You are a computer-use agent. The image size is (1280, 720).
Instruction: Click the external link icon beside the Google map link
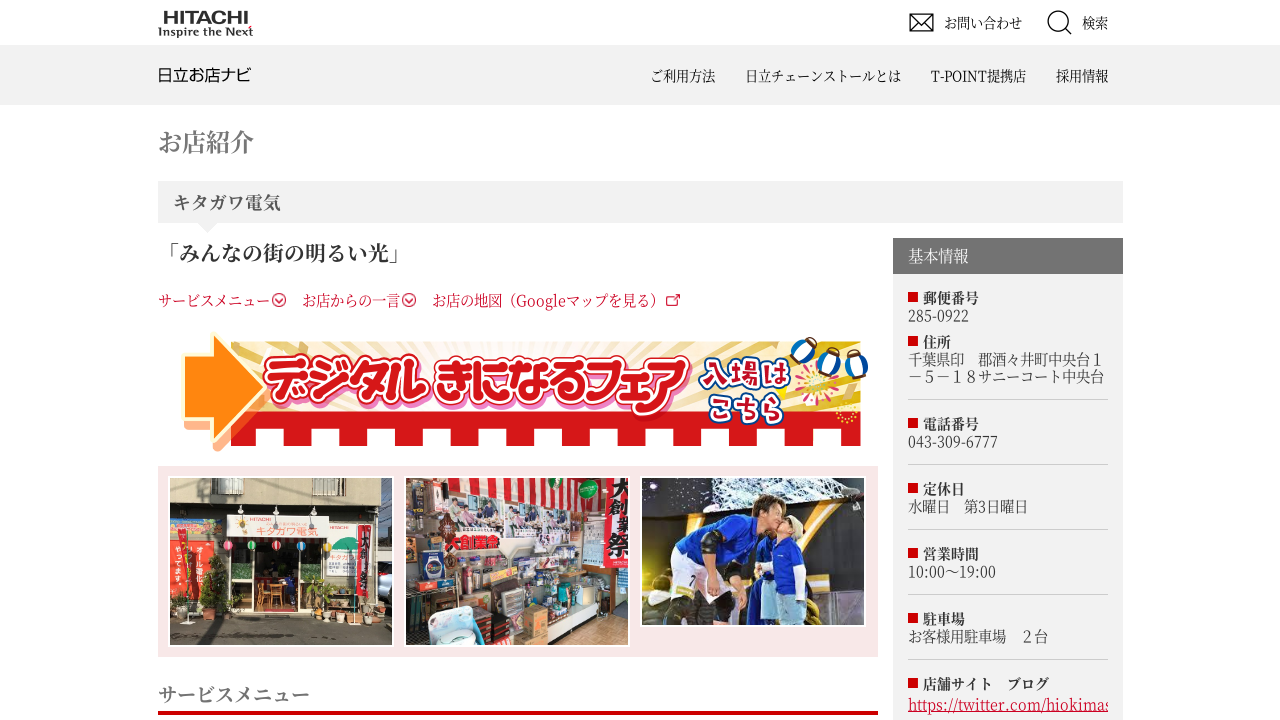pyautogui.click(x=673, y=300)
